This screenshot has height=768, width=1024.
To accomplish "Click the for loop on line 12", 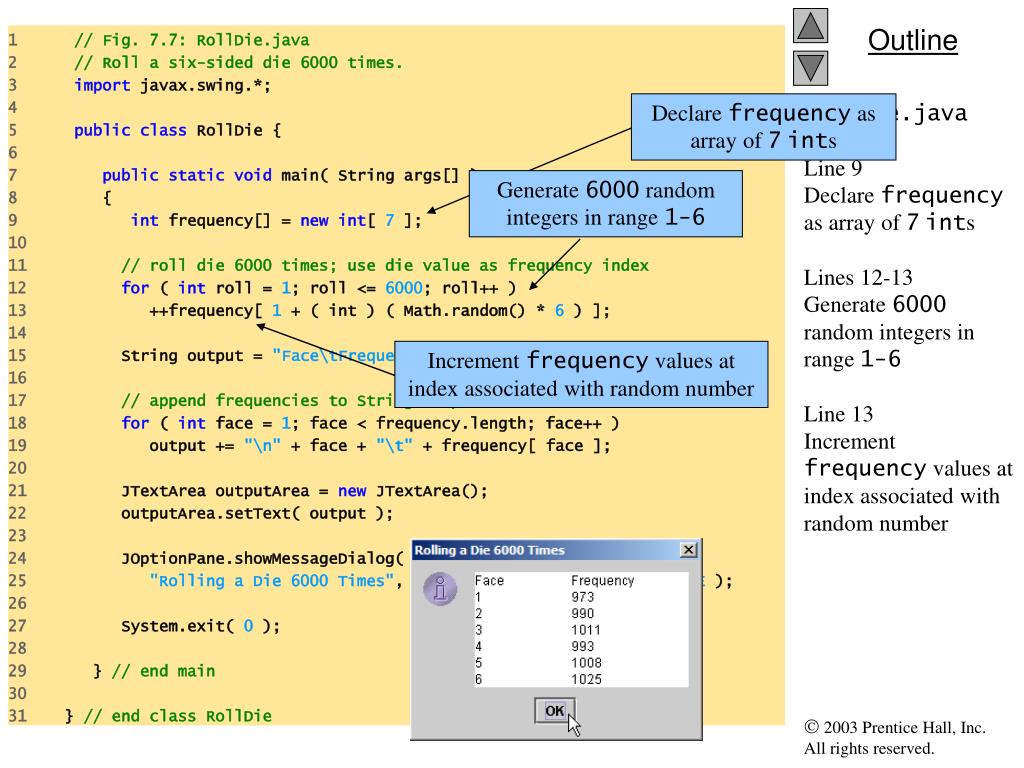I will (319, 288).
